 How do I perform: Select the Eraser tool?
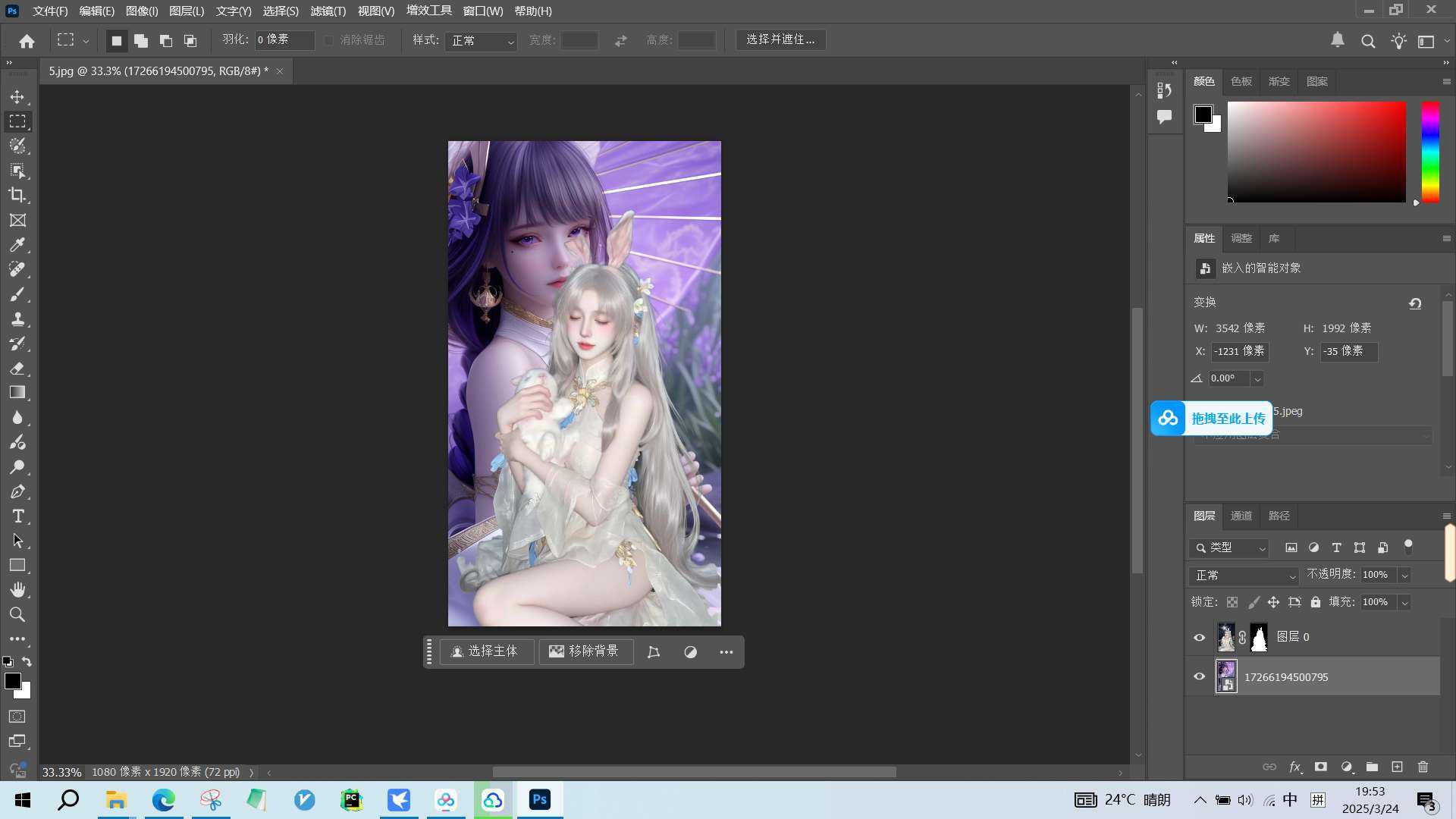pyautogui.click(x=17, y=368)
